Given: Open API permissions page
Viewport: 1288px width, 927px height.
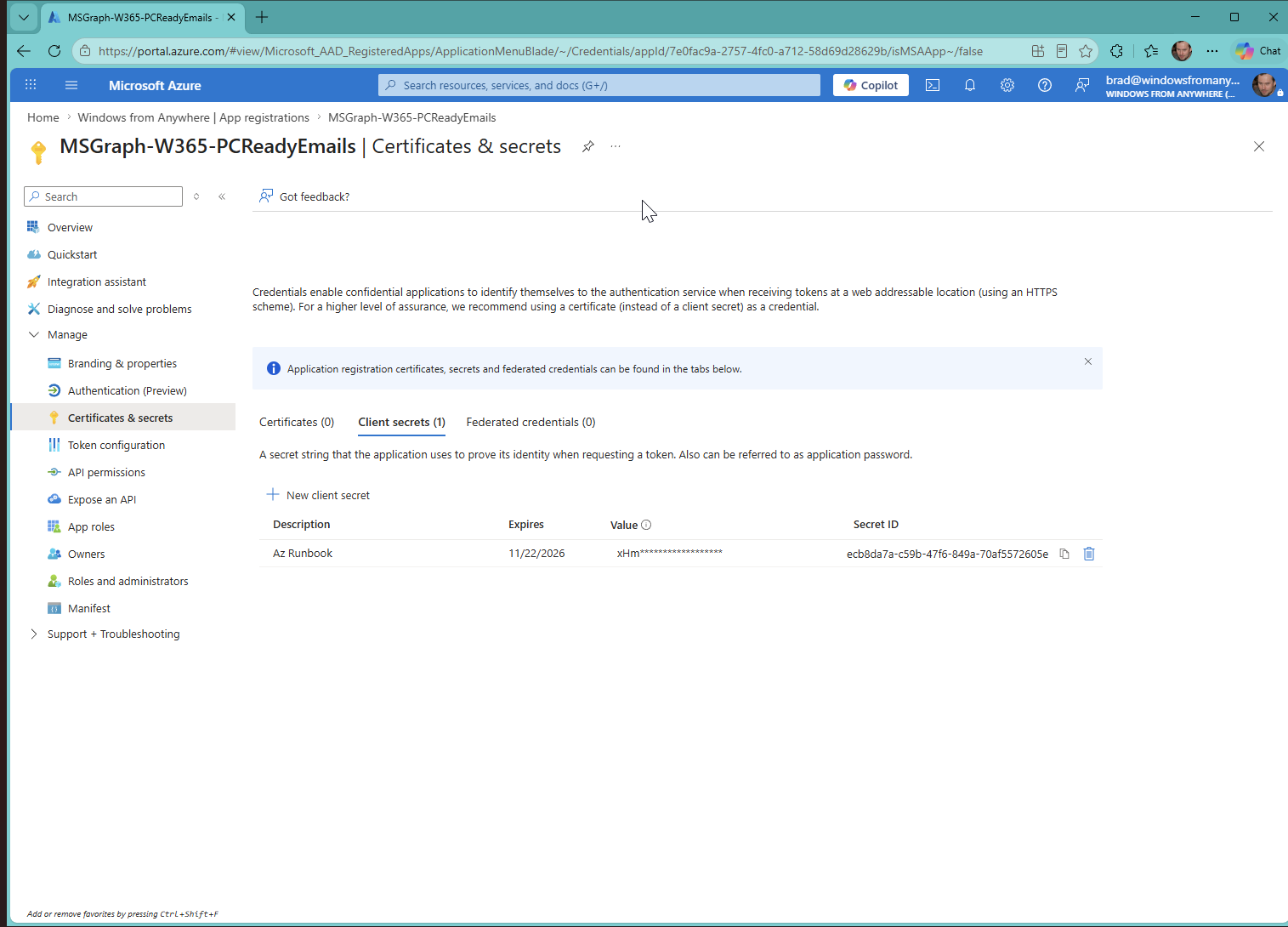Looking at the screenshot, I should 106,472.
